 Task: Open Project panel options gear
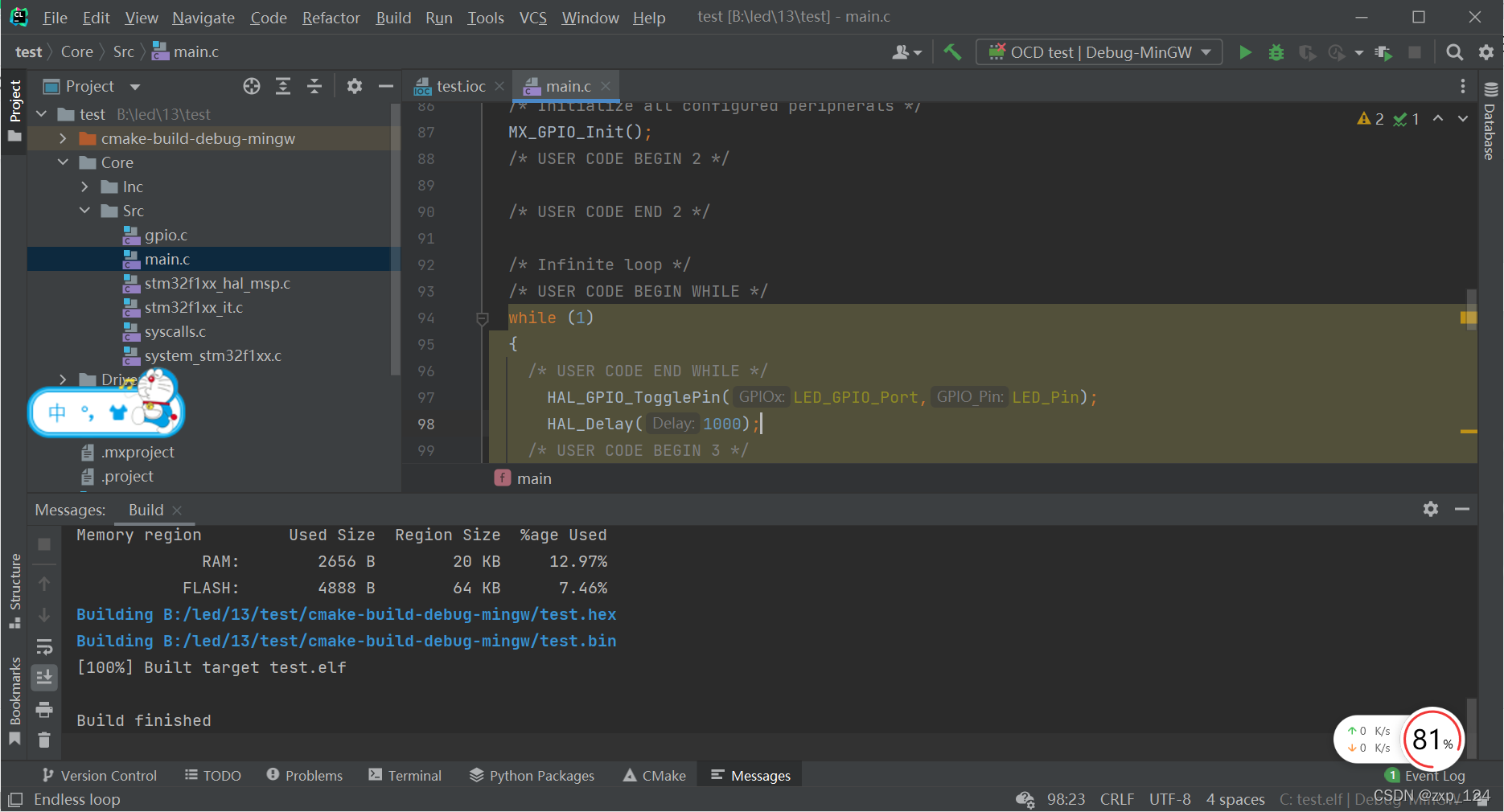click(354, 86)
